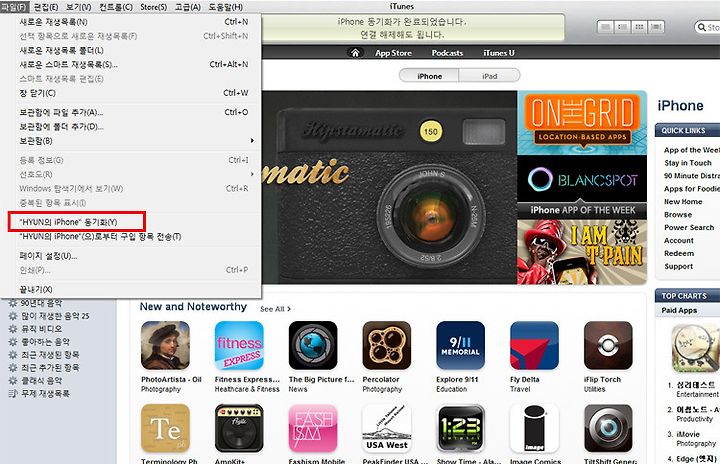Open the PeakFinder USA West app icon
The width and height of the screenshot is (720, 464).
click(387, 429)
